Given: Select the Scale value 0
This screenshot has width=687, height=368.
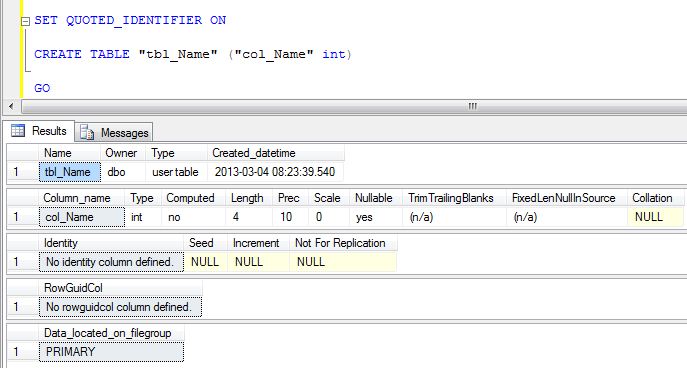Looking at the screenshot, I should tap(329, 217).
